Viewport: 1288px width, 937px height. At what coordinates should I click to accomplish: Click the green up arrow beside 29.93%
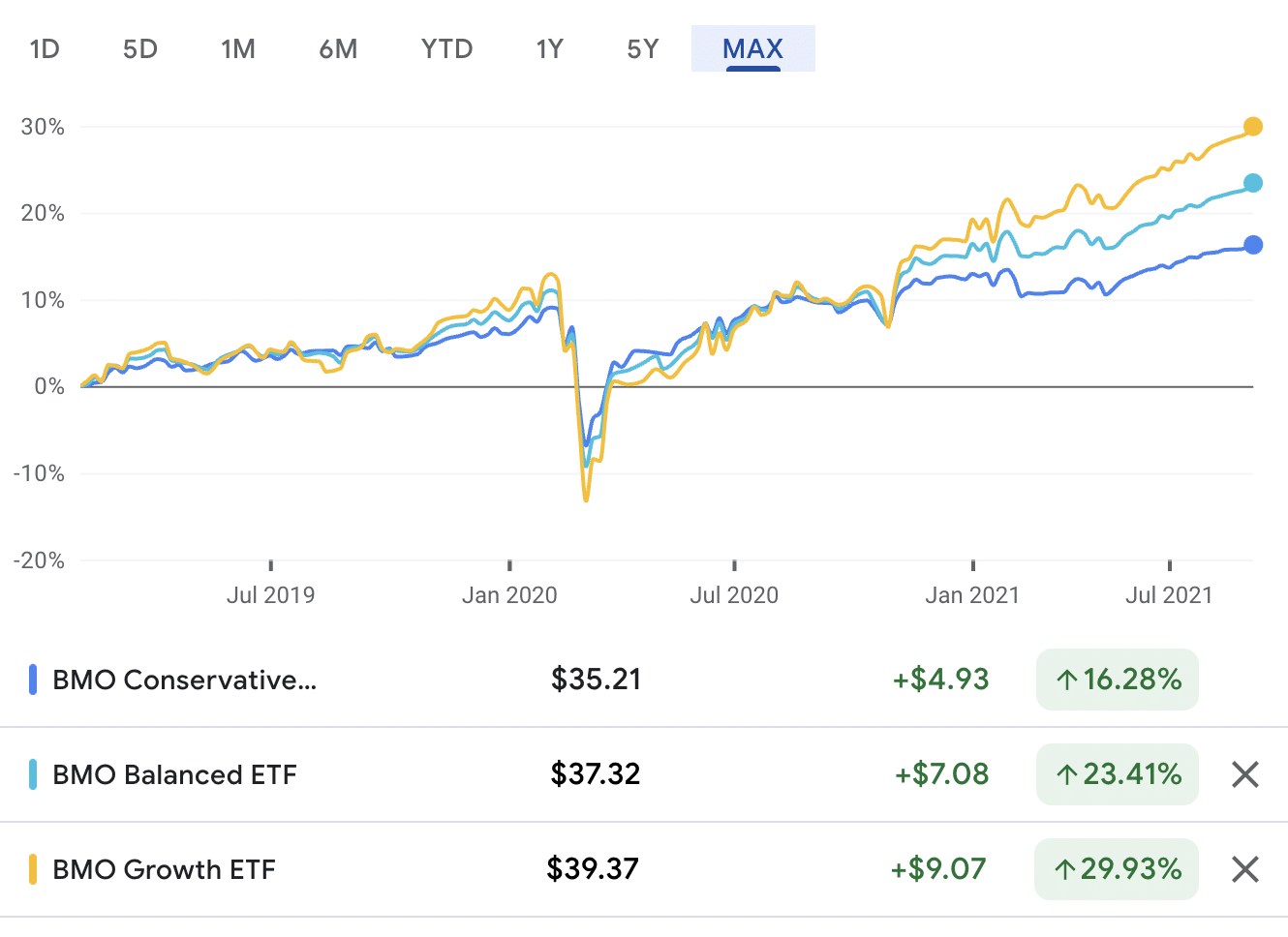(x=1066, y=869)
